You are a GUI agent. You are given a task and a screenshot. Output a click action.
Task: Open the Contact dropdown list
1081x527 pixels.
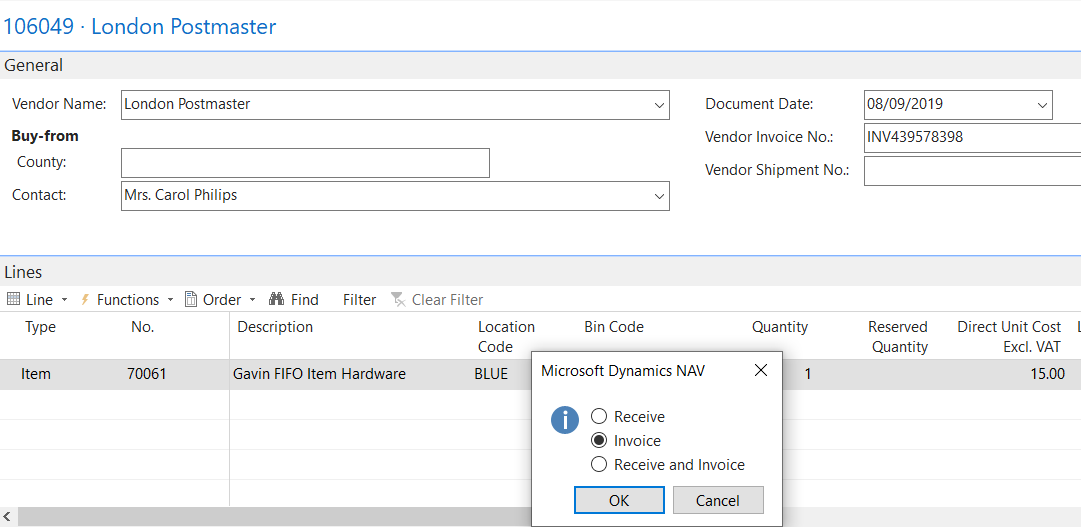tap(659, 196)
